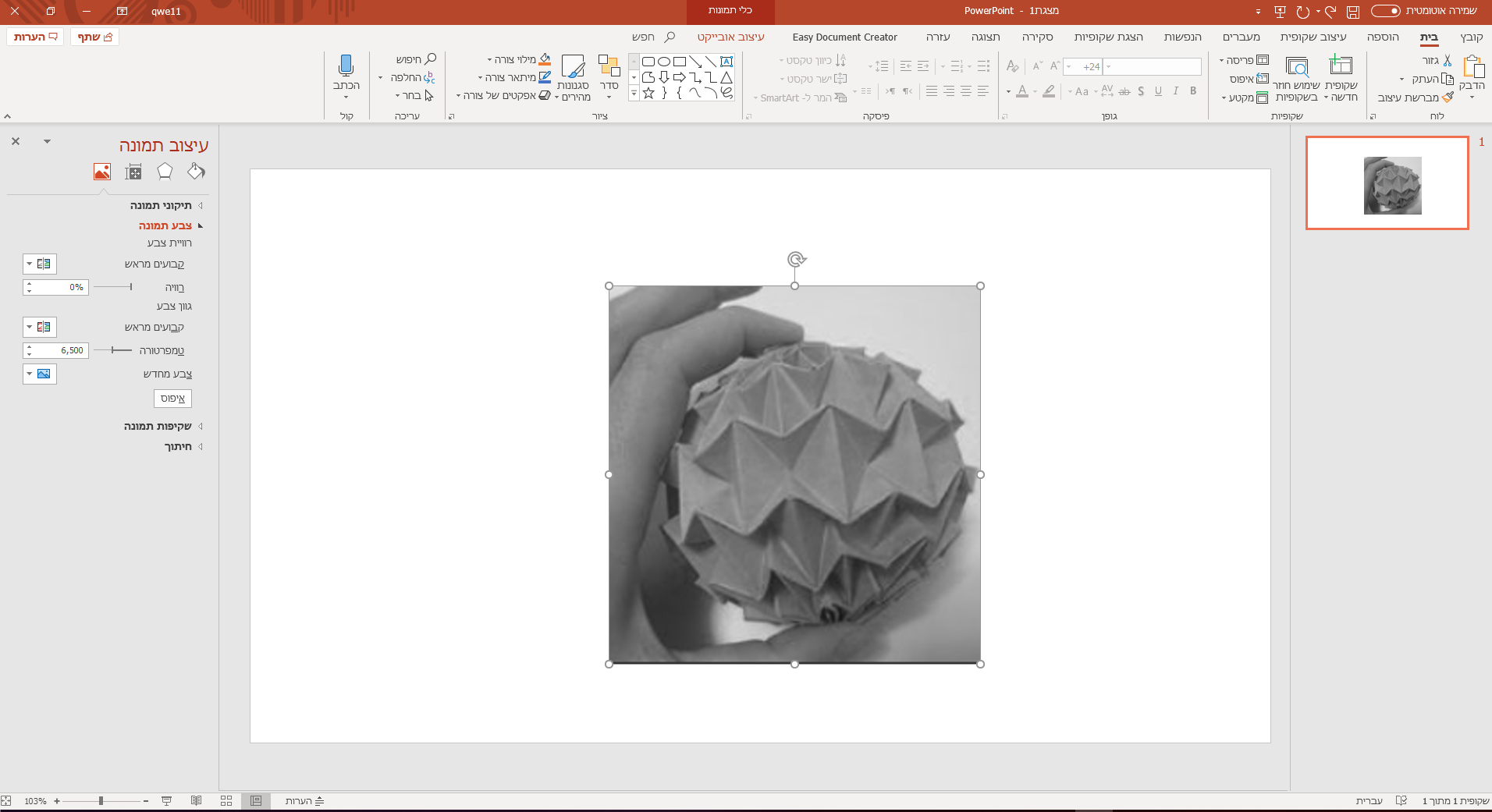
Task: Open Size & Properties icon in format pane
Action: (x=133, y=172)
